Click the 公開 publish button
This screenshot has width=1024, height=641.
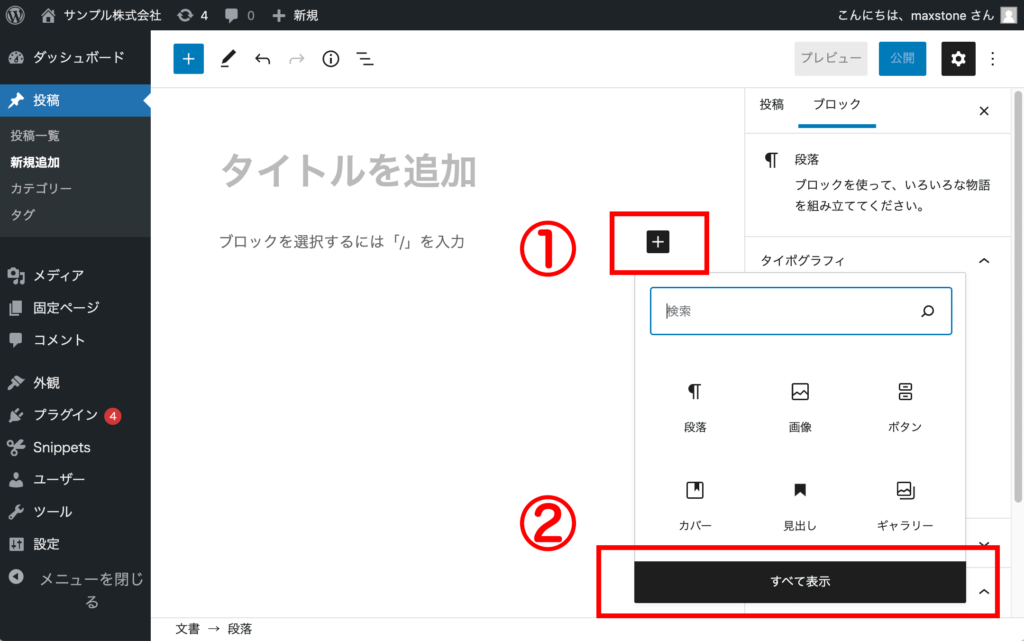point(902,59)
